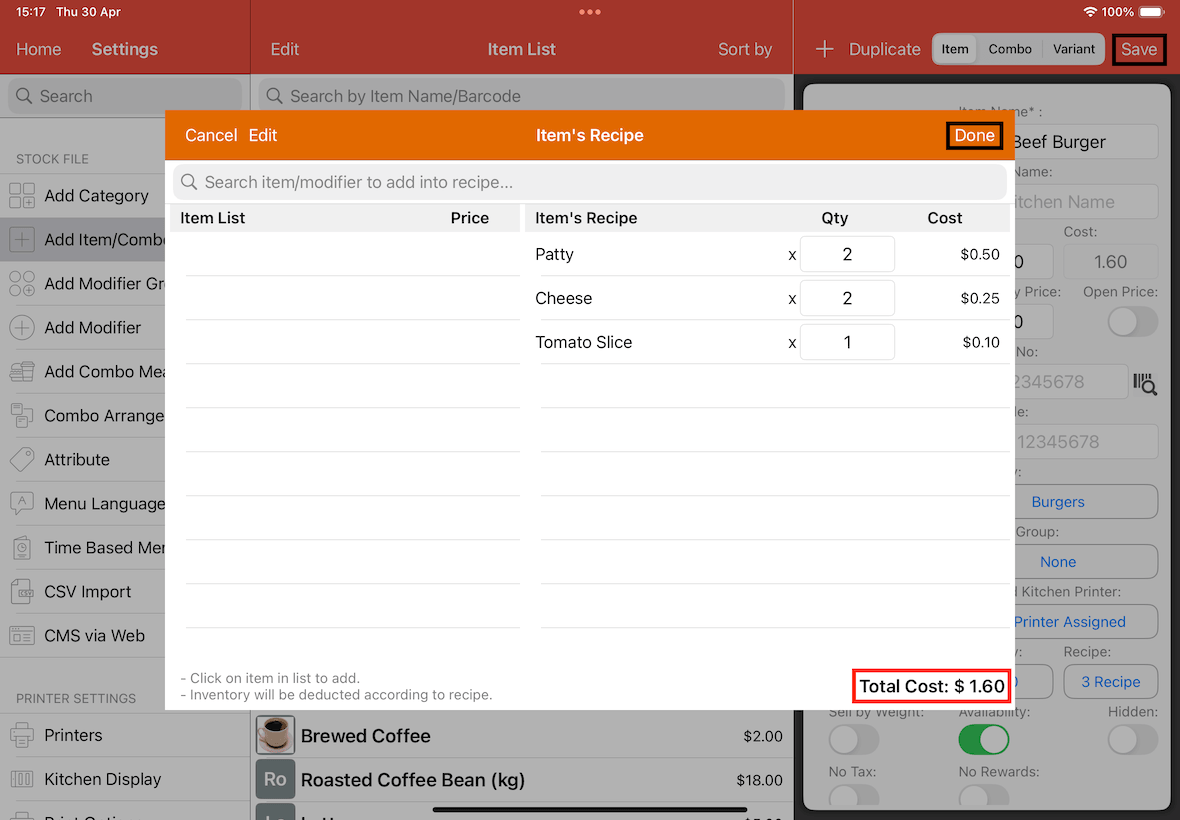Select Brewed Coffee in the item list
Image resolution: width=1180 pixels, height=820 pixels.
[x=522, y=735]
